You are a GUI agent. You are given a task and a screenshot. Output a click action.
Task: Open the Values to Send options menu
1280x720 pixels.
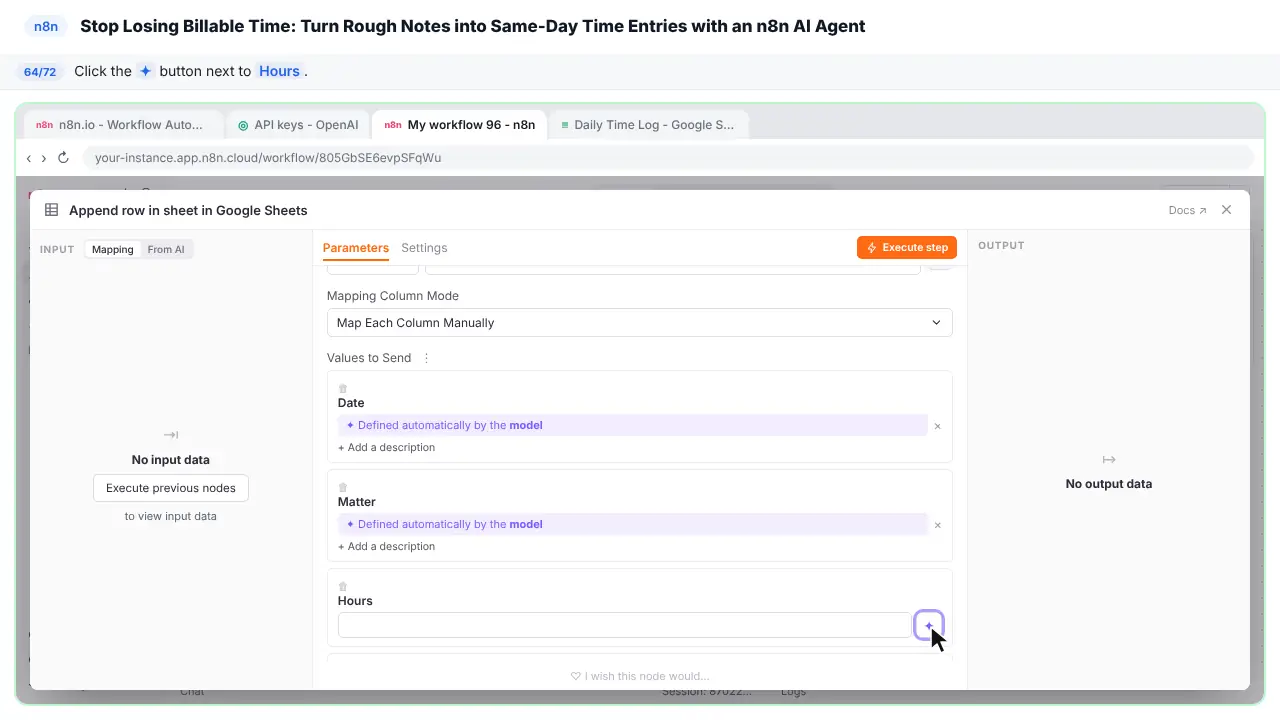pos(426,358)
